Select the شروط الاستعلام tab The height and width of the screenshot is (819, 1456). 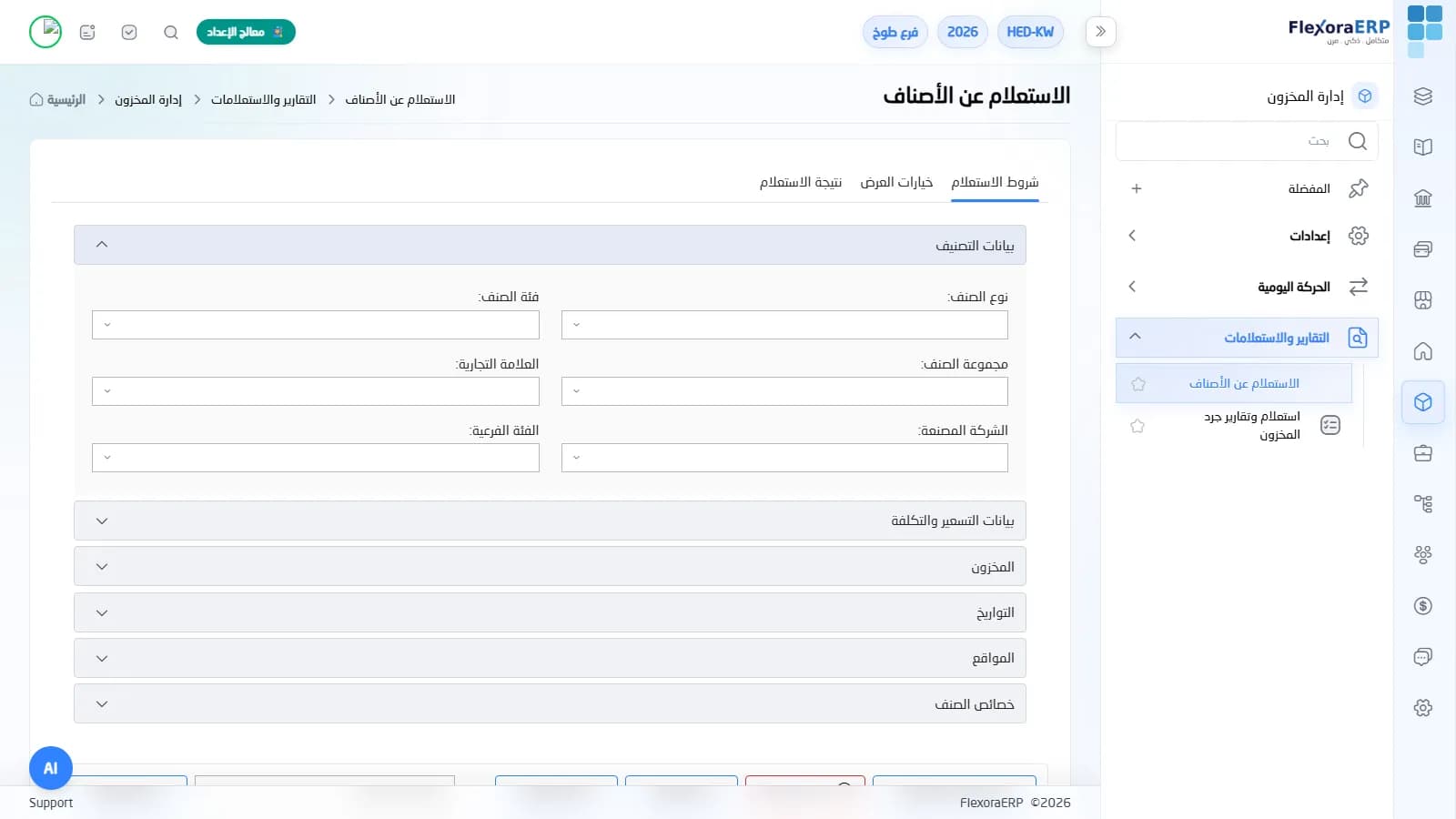tap(995, 182)
